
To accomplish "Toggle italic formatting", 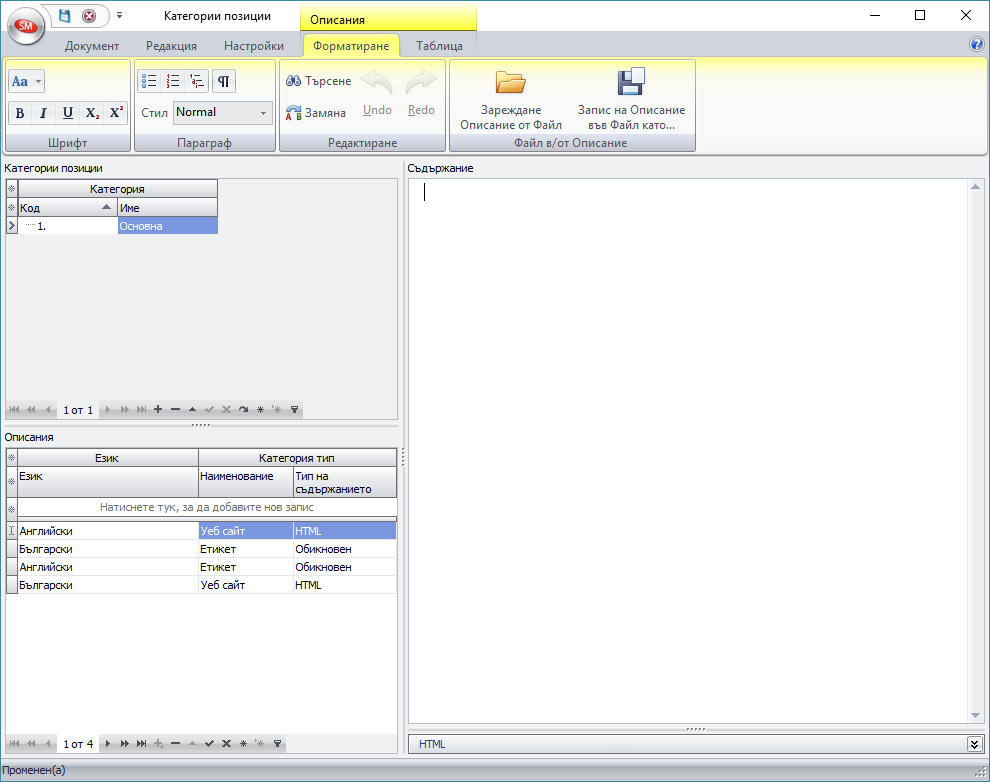I will (x=43, y=113).
